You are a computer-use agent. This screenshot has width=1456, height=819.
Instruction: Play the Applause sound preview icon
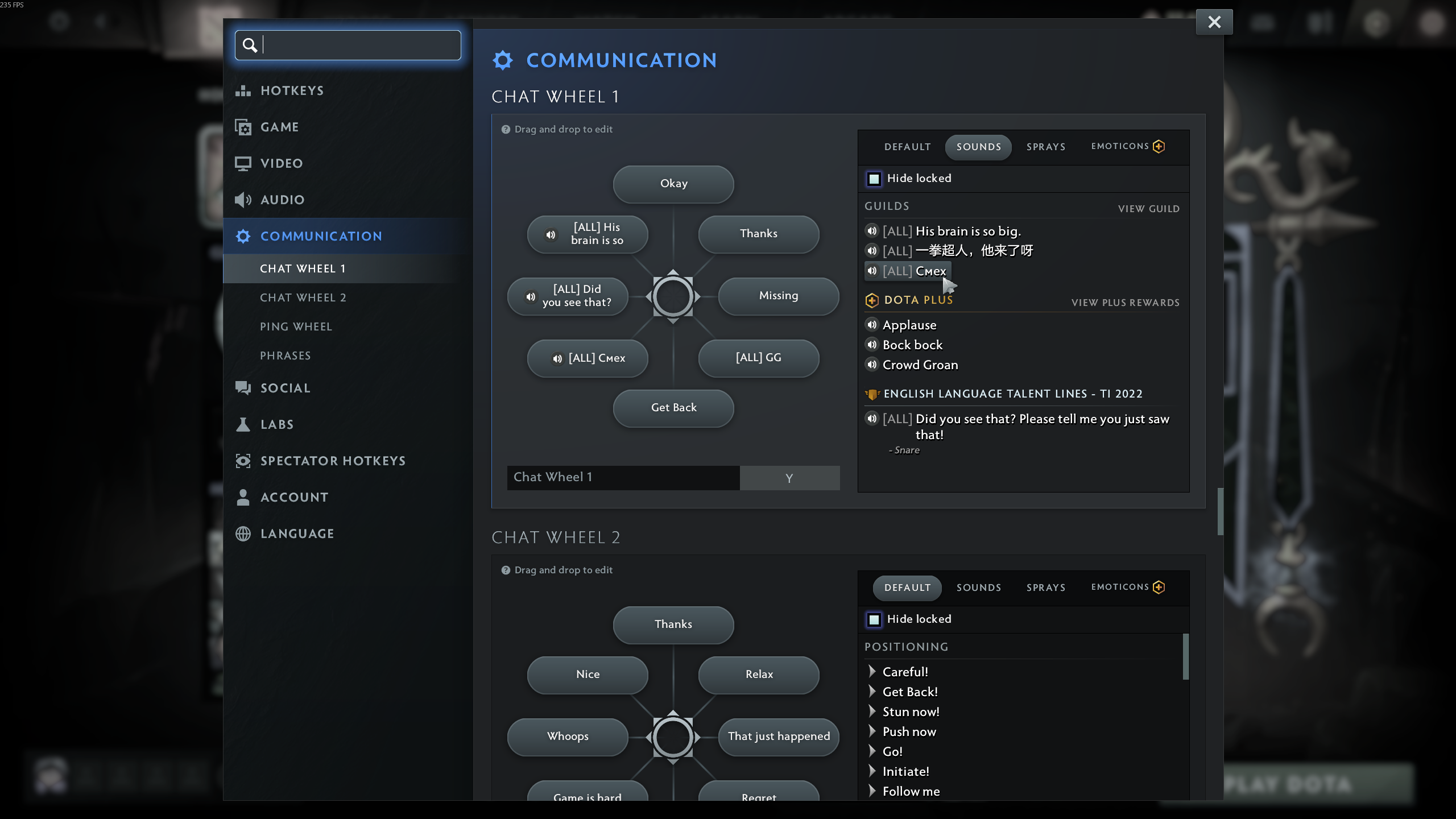pyautogui.click(x=872, y=325)
